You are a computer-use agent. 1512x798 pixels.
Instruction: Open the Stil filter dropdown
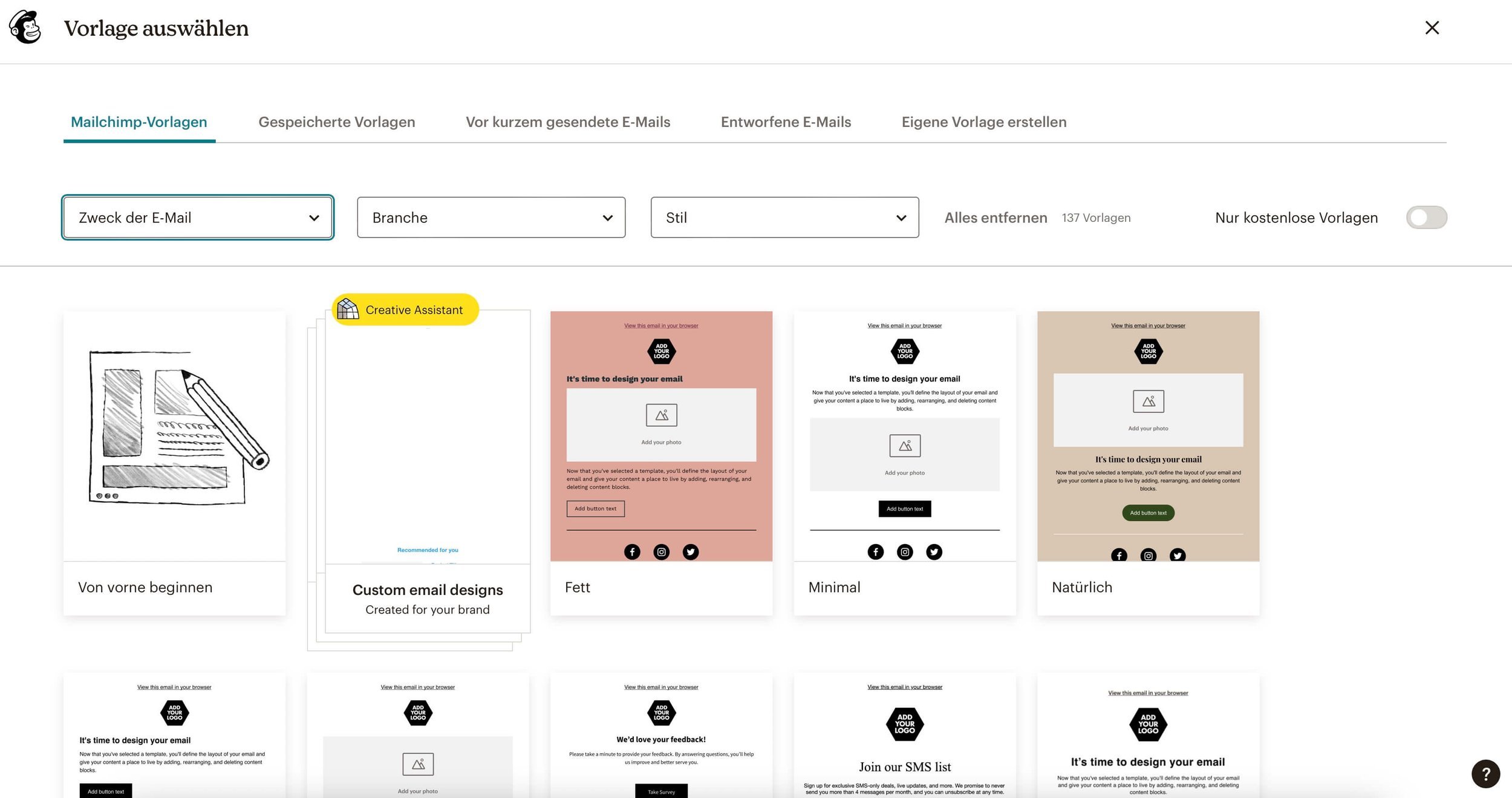pyautogui.click(x=784, y=218)
